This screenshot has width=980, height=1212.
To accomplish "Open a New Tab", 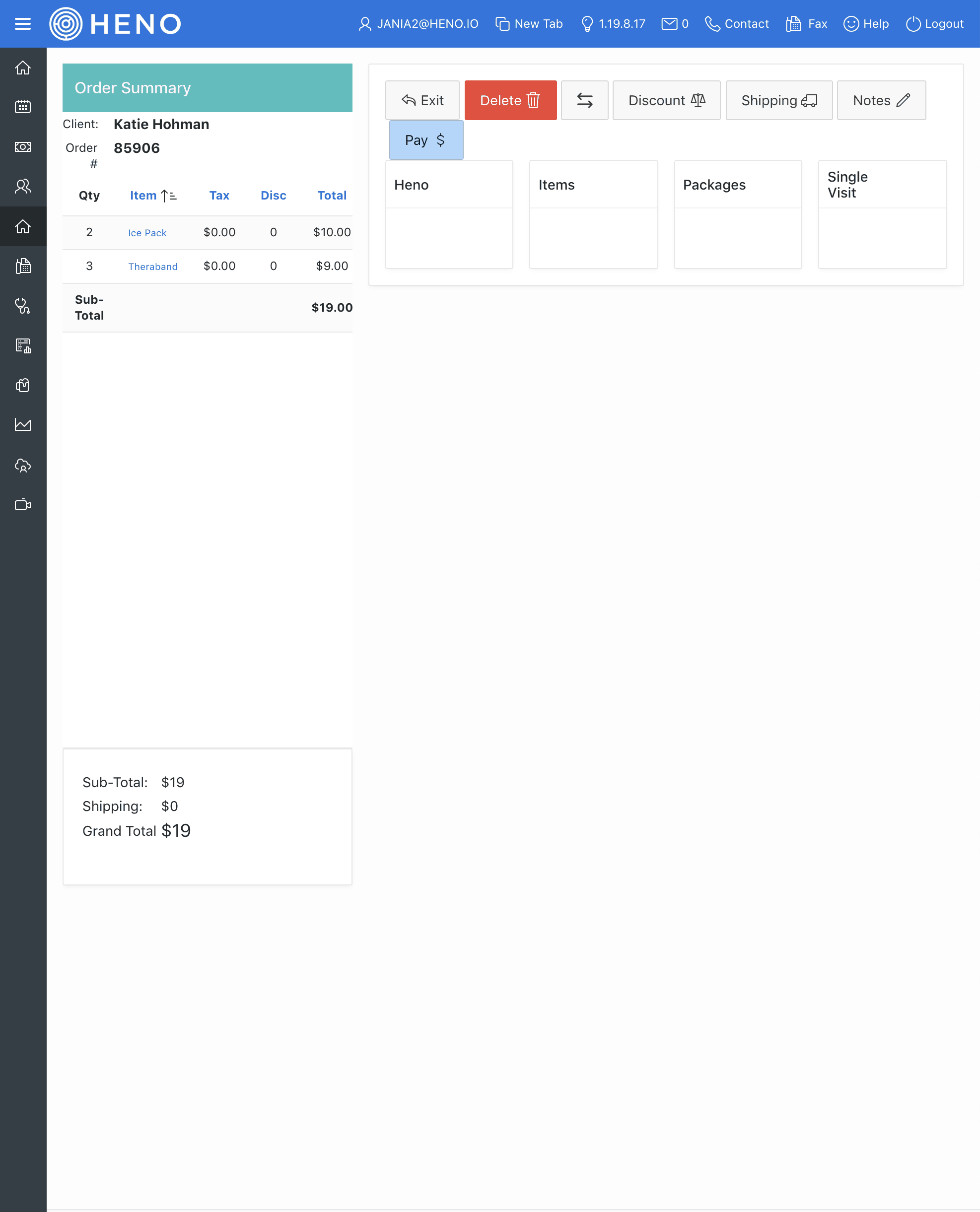I will tap(529, 24).
